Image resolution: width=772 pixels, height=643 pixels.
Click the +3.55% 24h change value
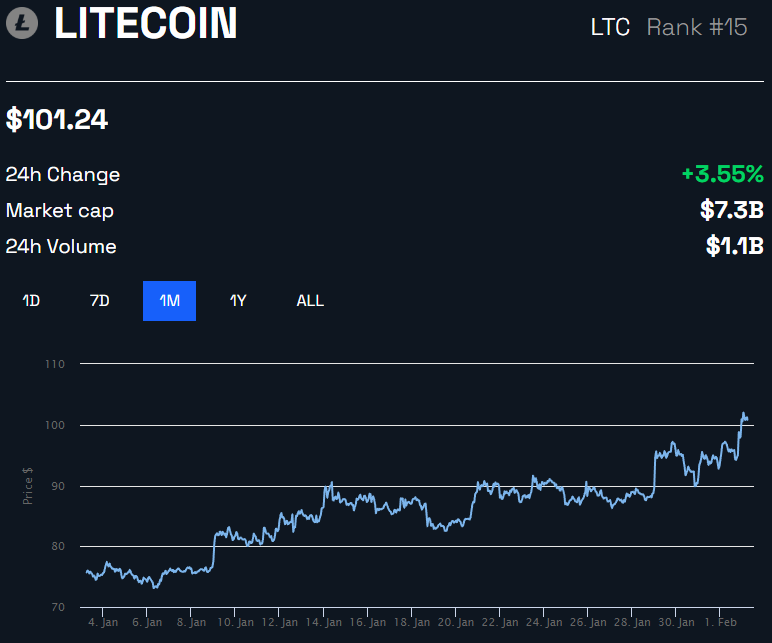click(x=722, y=174)
